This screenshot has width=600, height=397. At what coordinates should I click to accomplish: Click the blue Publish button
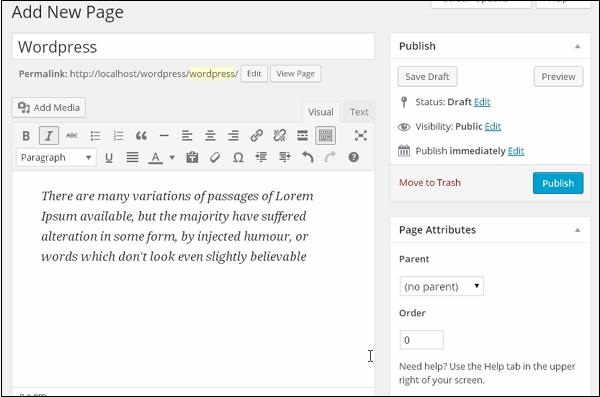[x=558, y=183]
